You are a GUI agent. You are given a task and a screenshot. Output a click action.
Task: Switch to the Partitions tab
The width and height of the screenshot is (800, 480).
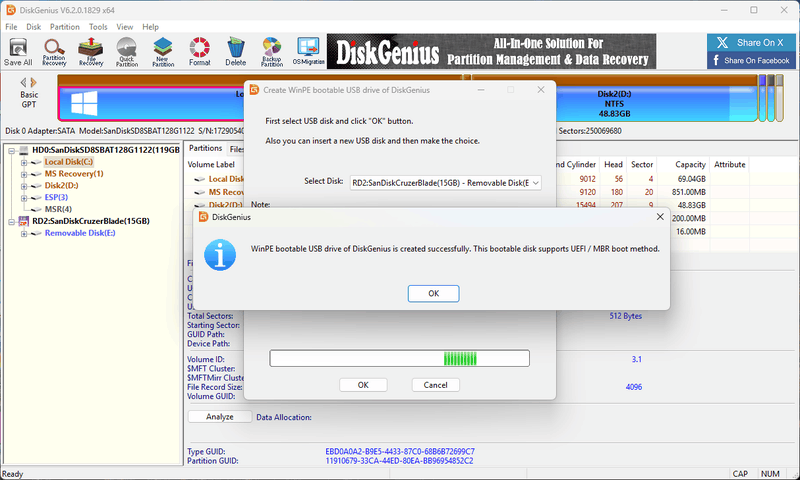coord(206,148)
